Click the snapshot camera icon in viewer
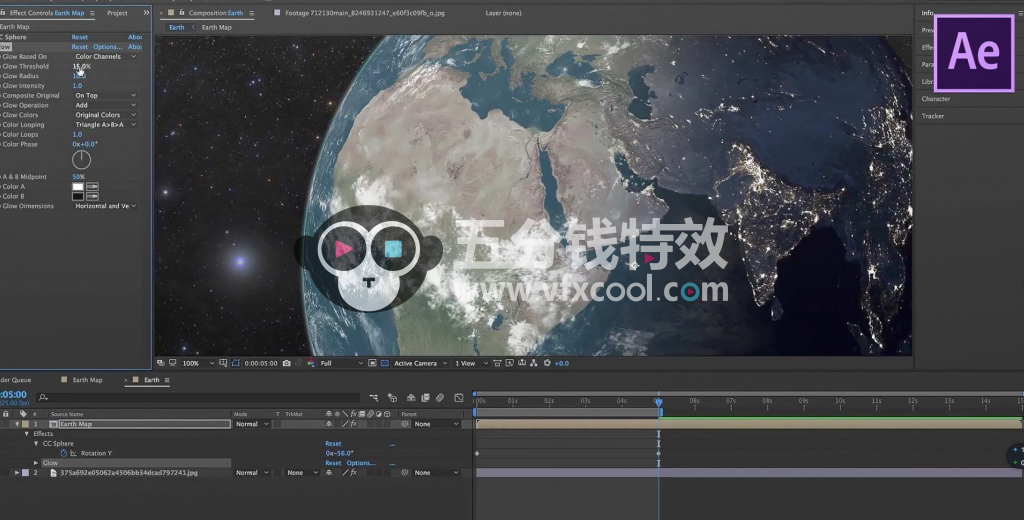Screen dimensions: 1024x520 (x=286, y=363)
